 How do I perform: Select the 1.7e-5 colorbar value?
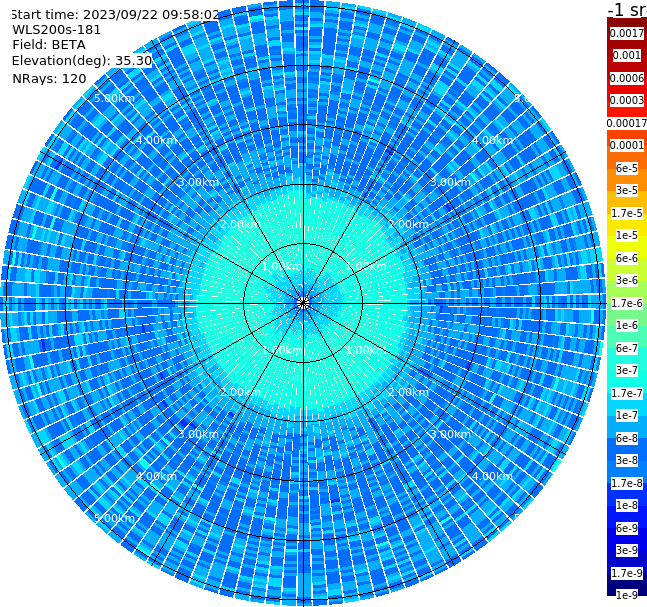click(x=627, y=213)
